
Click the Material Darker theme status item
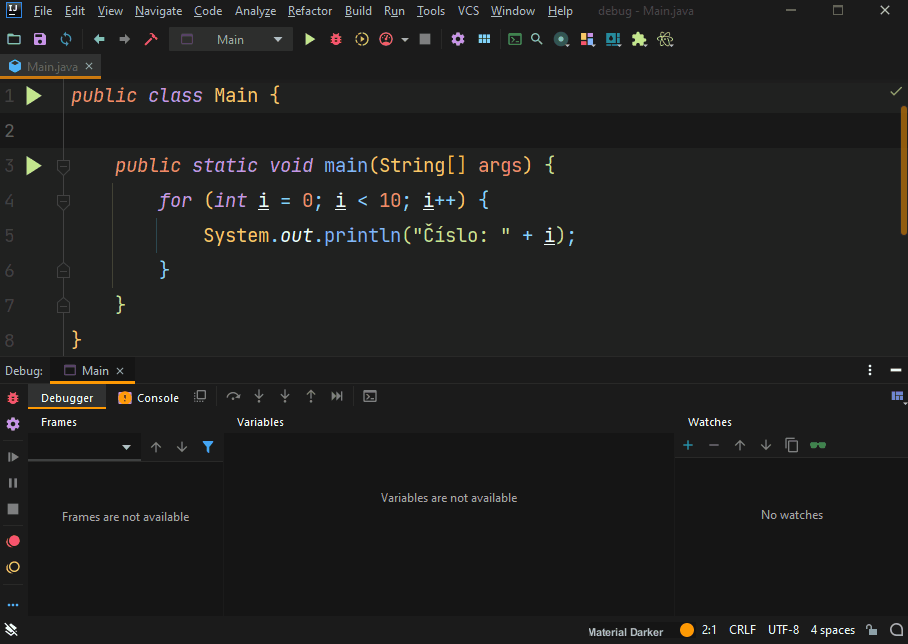tap(625, 632)
